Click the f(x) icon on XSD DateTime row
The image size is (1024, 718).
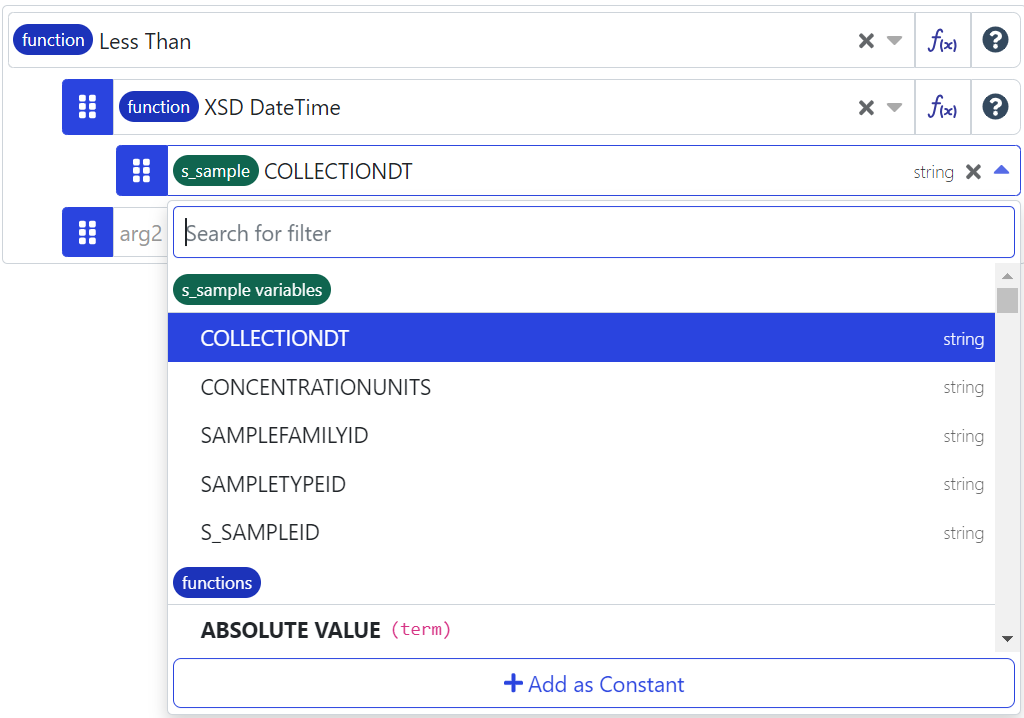tap(942, 107)
